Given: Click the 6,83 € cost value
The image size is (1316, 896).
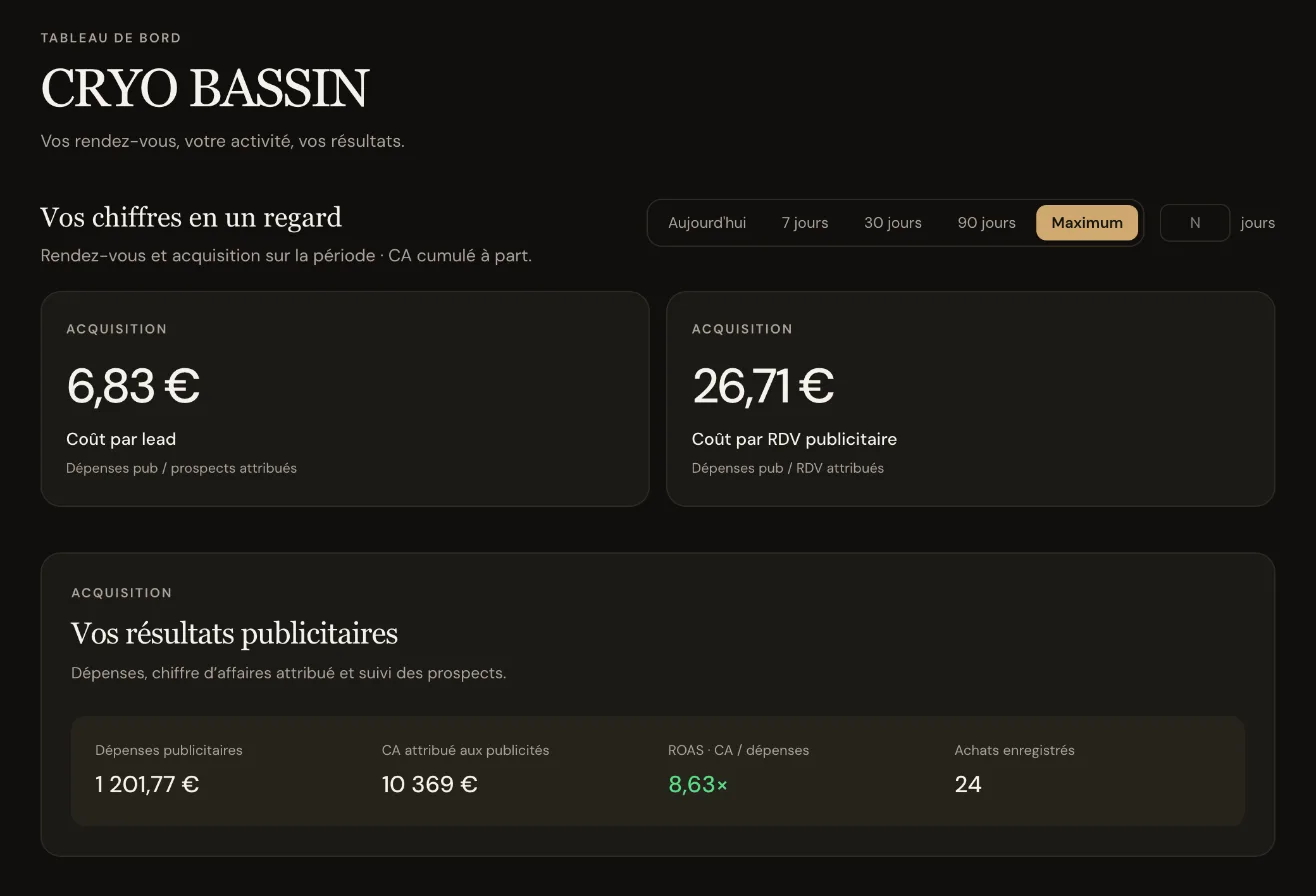Looking at the screenshot, I should [x=133, y=386].
